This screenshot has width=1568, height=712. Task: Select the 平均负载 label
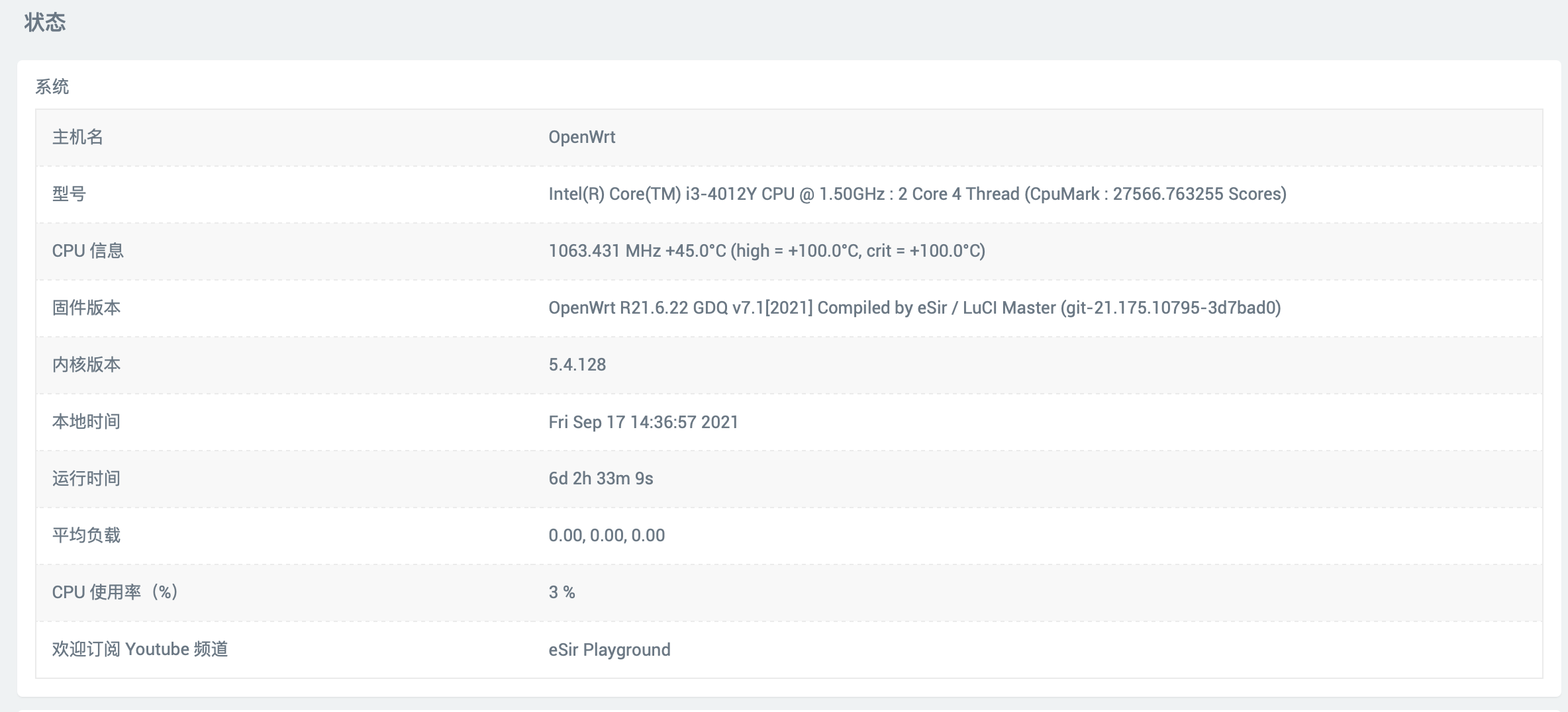tap(86, 535)
